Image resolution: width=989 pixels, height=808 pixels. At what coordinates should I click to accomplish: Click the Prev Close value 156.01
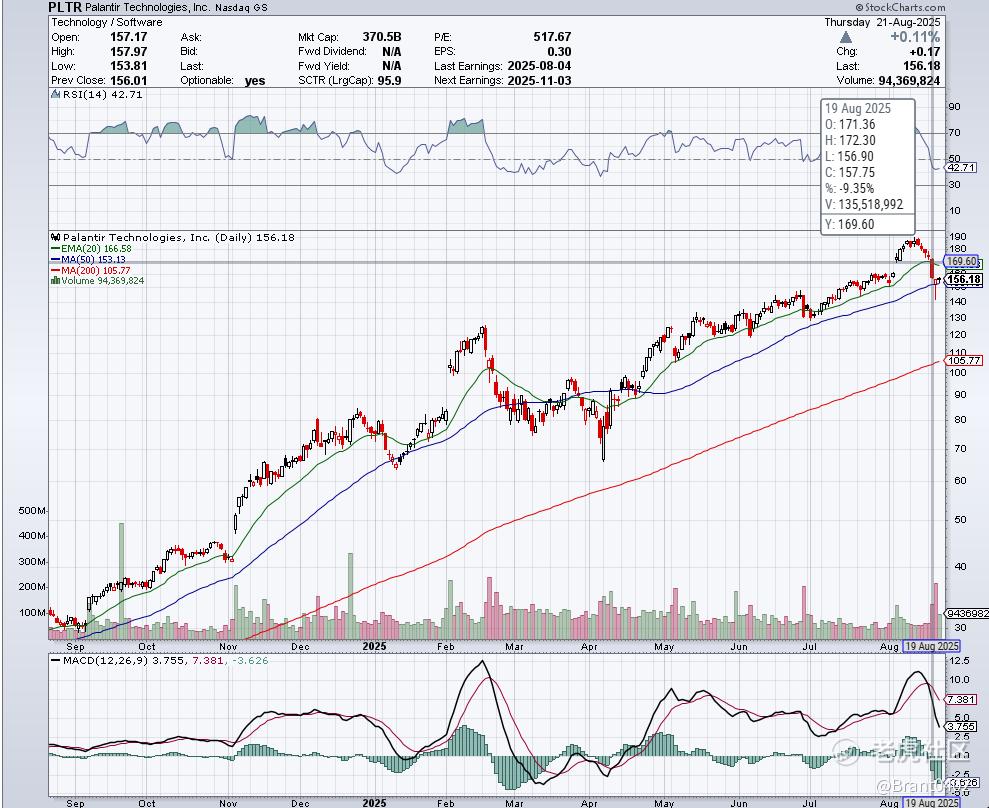point(129,81)
